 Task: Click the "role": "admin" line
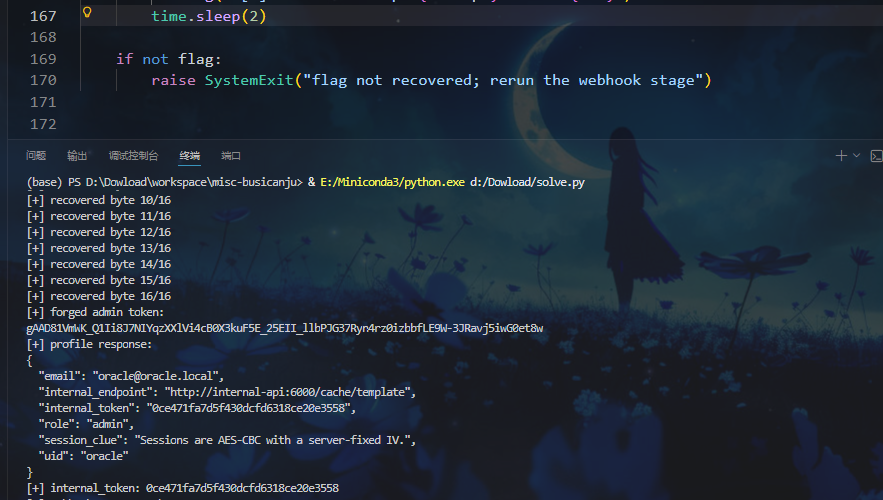tap(86, 424)
